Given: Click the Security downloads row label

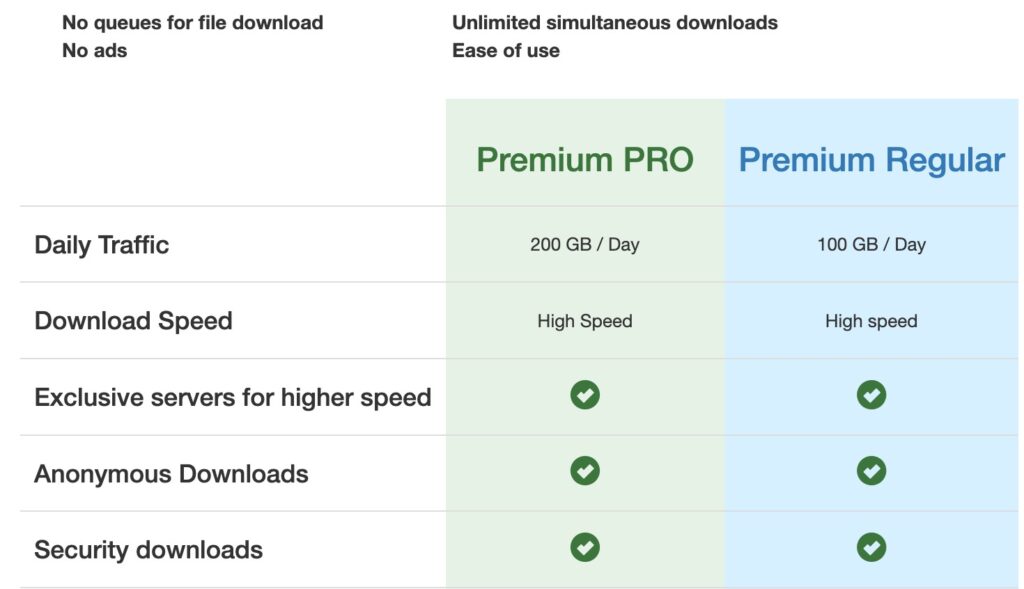Looking at the screenshot, I should [148, 549].
